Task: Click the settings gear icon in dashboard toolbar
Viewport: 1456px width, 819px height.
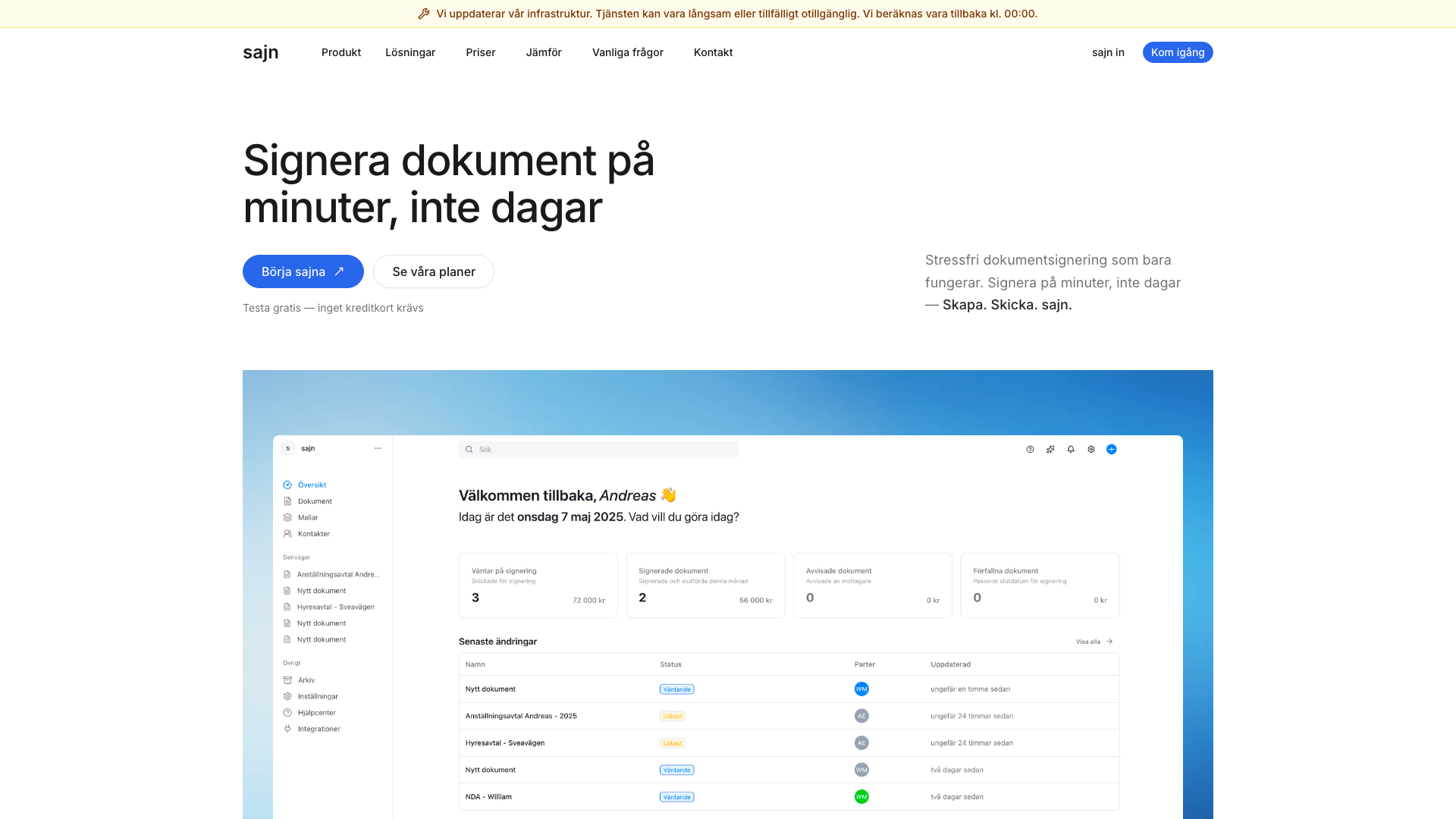Action: (x=1091, y=450)
